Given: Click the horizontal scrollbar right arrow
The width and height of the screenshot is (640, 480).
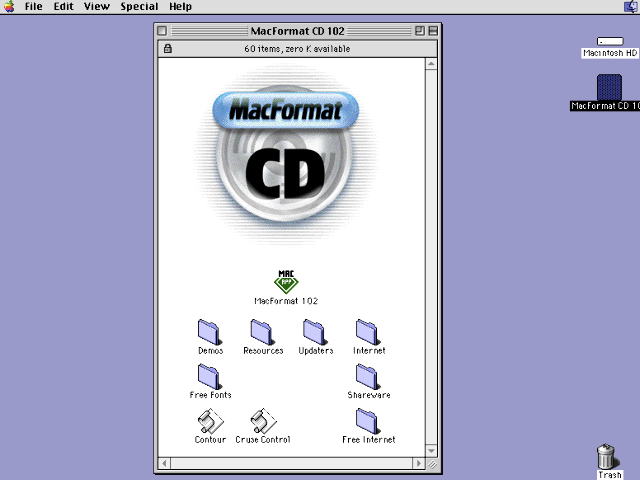Looking at the screenshot, I should 418,463.
